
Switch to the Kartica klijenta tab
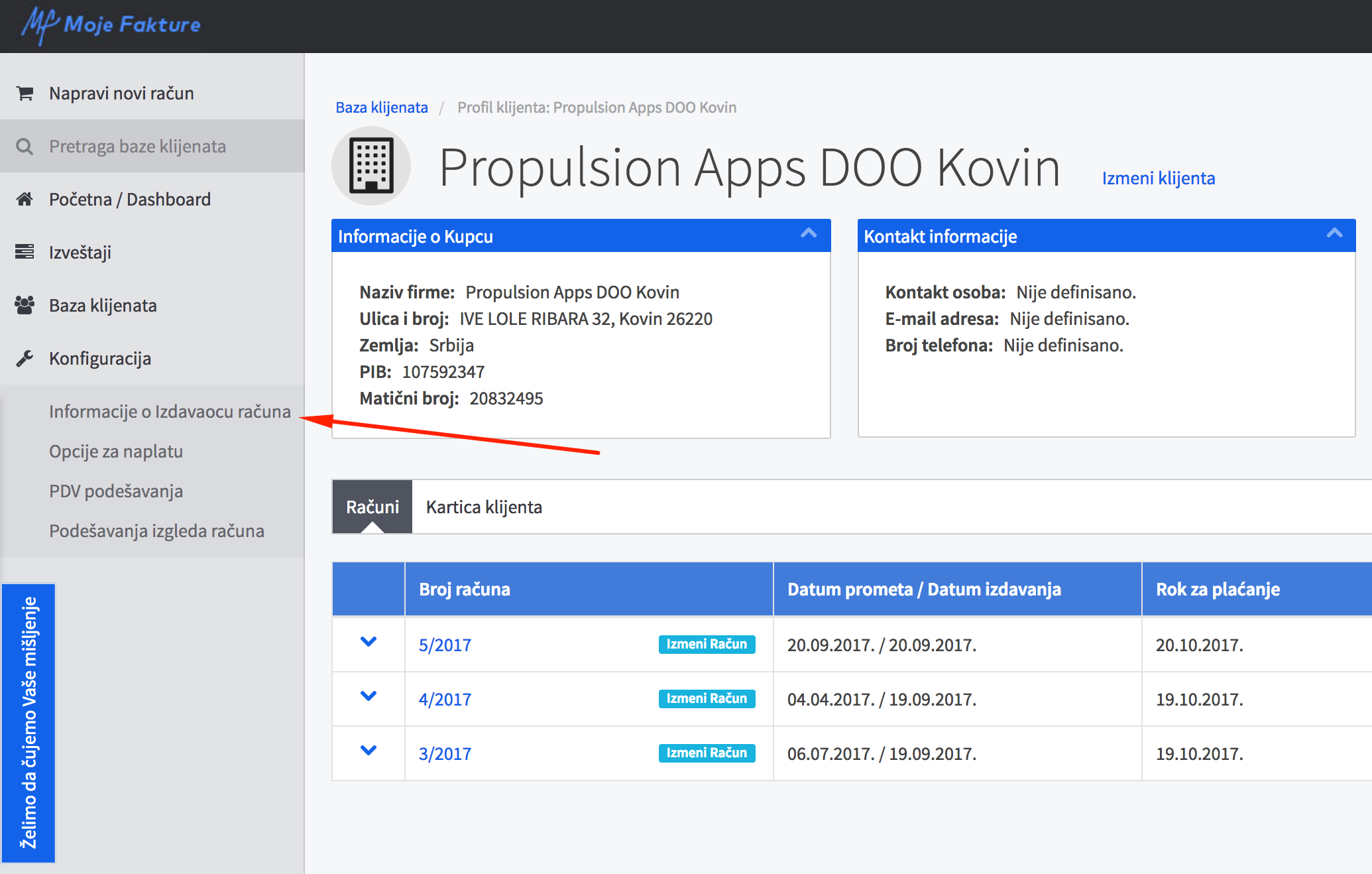click(x=484, y=507)
